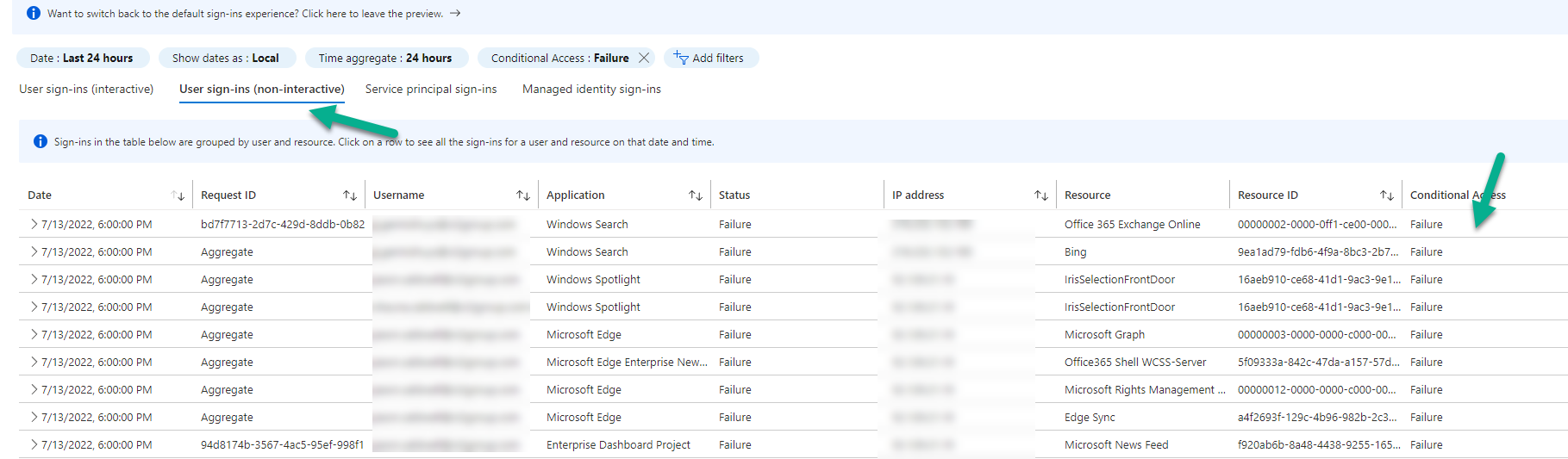1568x459 pixels.
Task: Expand the Office365 Shell WCSS-Server row
Action: point(34,362)
